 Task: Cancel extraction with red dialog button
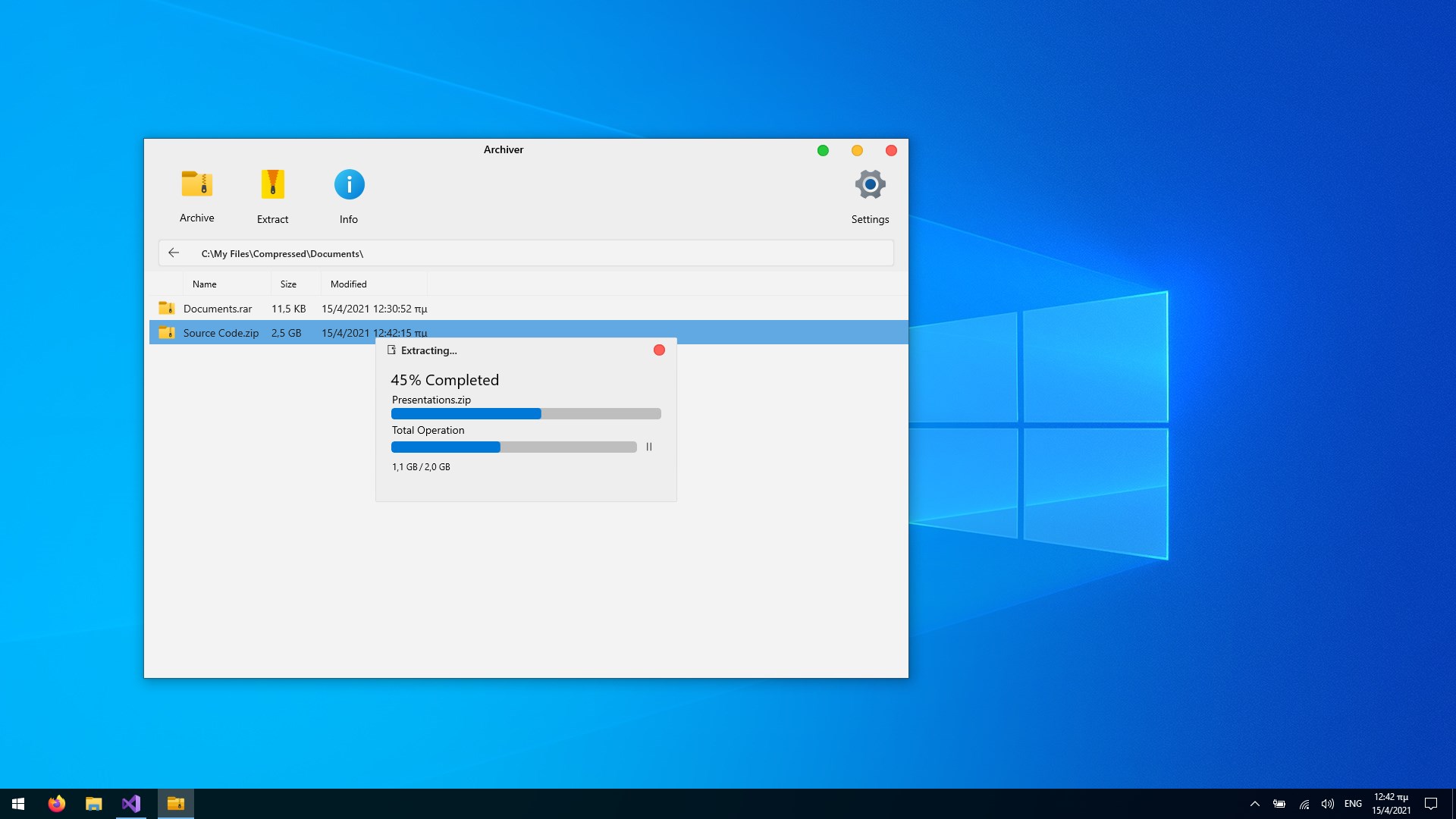[x=659, y=350]
